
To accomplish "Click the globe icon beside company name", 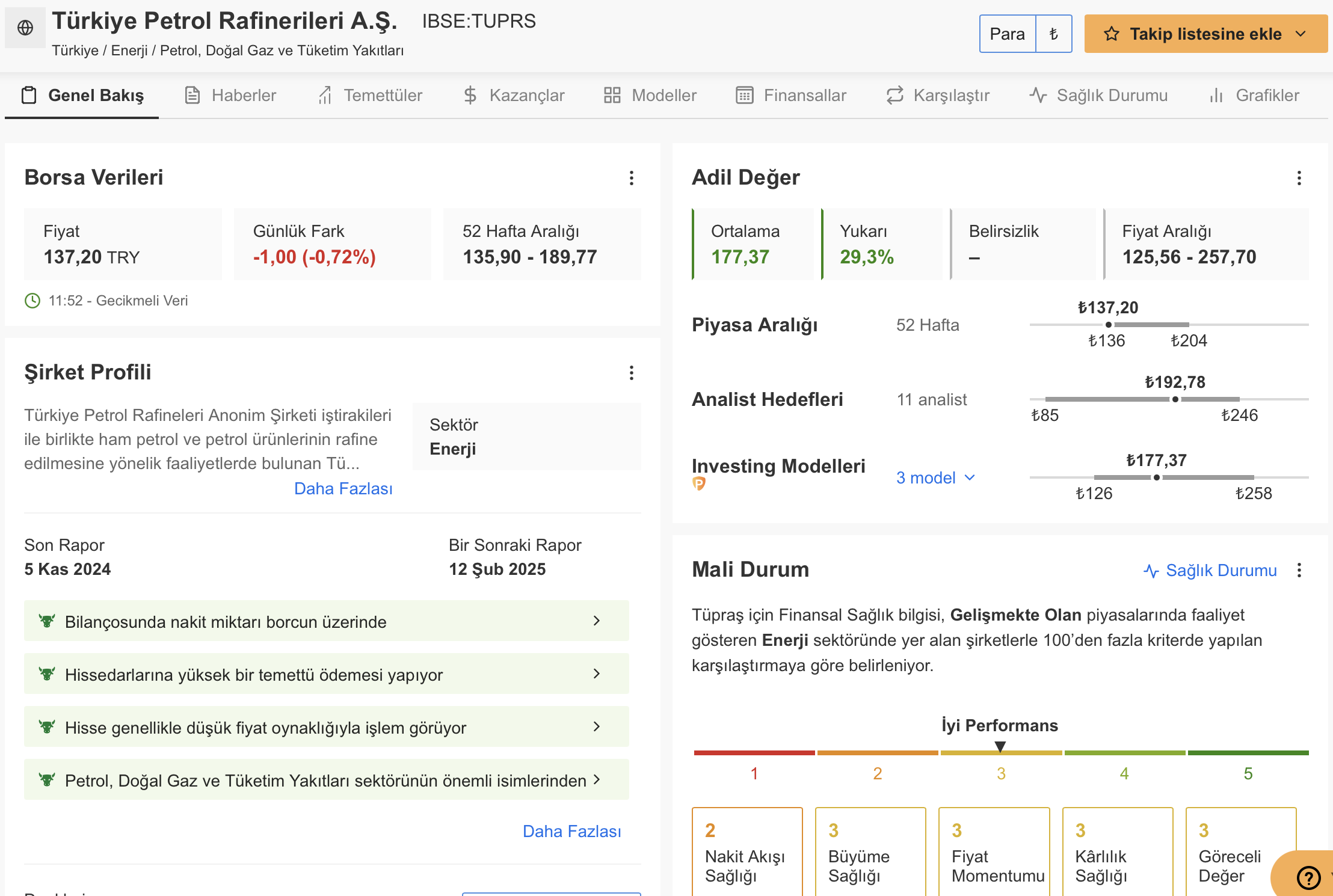I will 25,28.
